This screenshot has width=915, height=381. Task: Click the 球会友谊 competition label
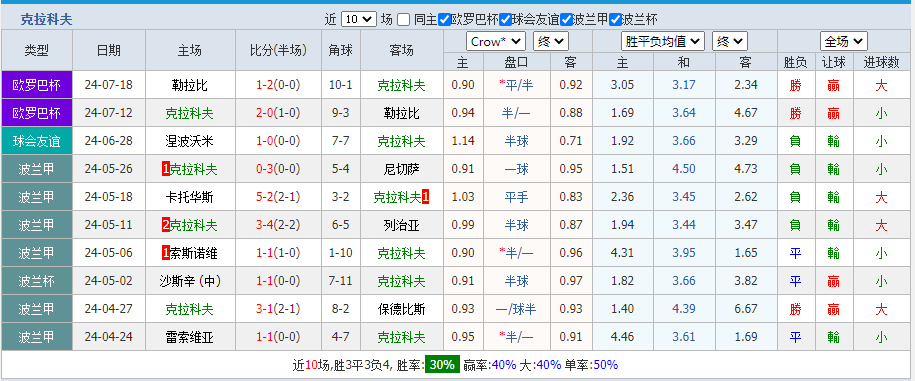click(36, 141)
